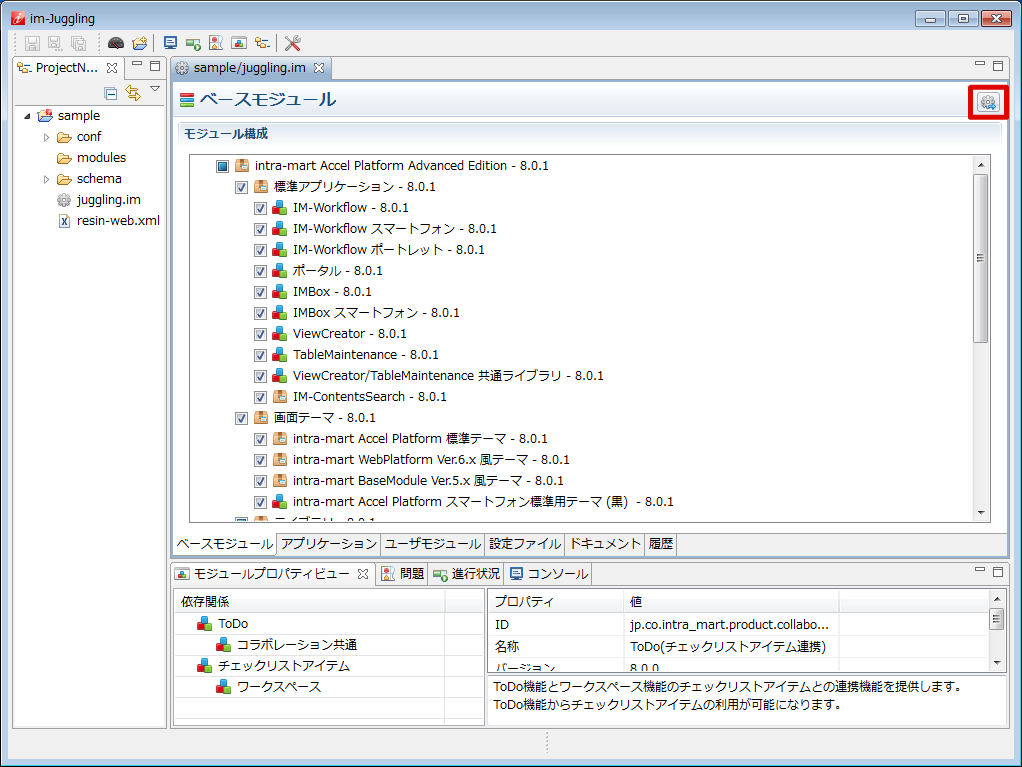Image resolution: width=1022 pixels, height=767 pixels.
Task: Close the sample/juggling.im editor tab
Action: (x=319, y=68)
